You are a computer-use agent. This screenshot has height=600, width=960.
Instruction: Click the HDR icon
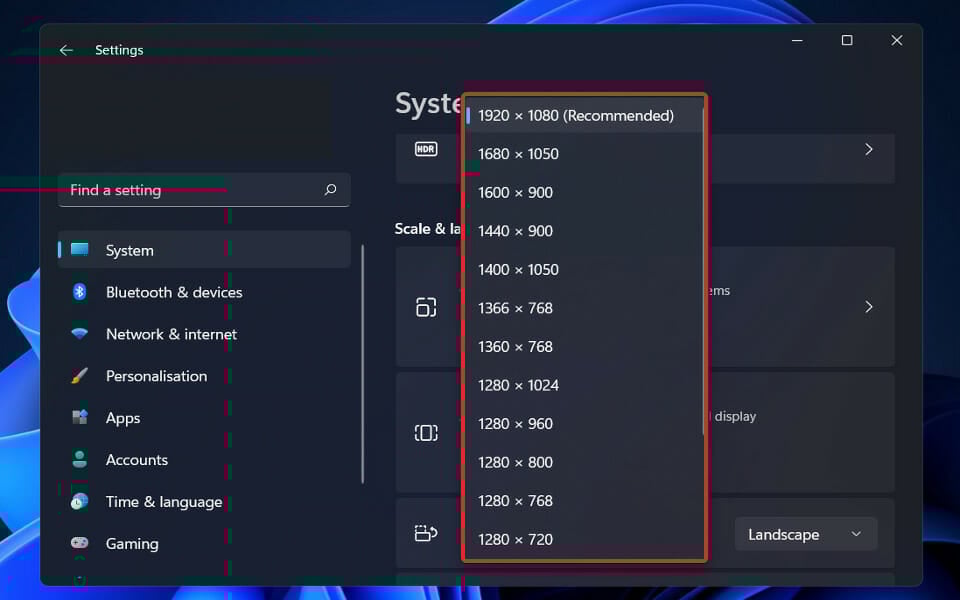(x=426, y=149)
